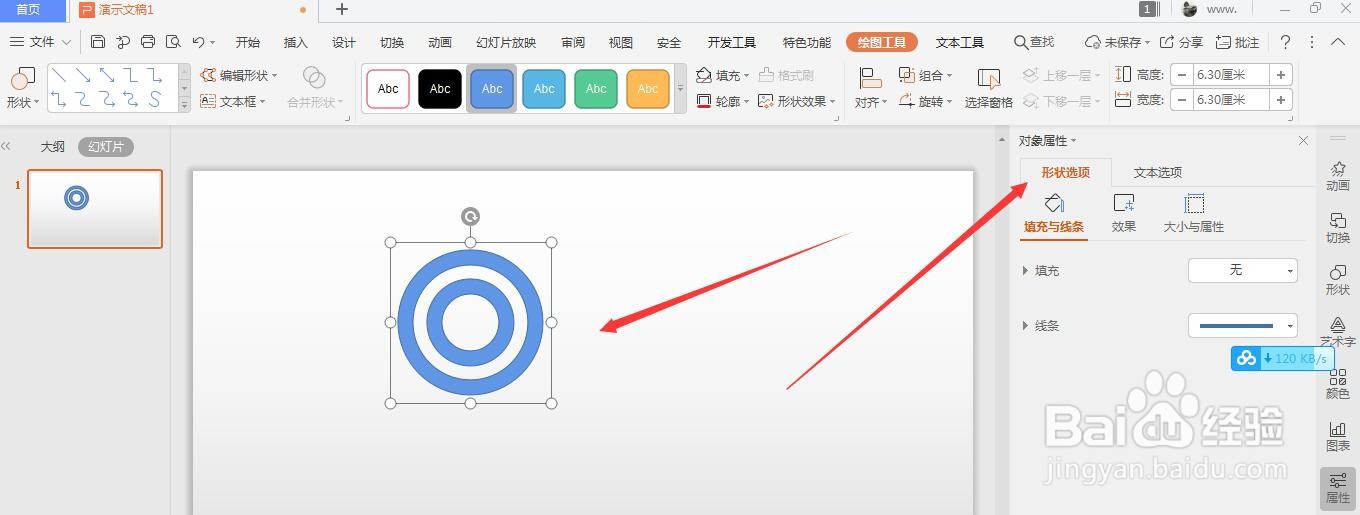Screen dimensions: 1360x515
Task: Open the 形状 shapes gallery button
Action: pyautogui.click(x=22, y=88)
